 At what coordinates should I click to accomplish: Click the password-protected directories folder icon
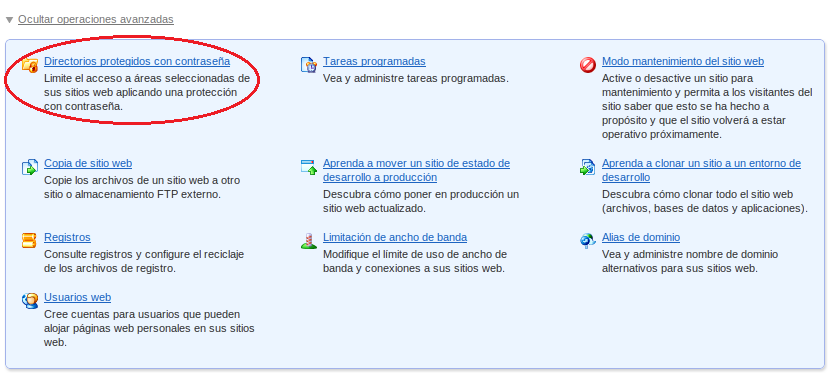(30, 65)
